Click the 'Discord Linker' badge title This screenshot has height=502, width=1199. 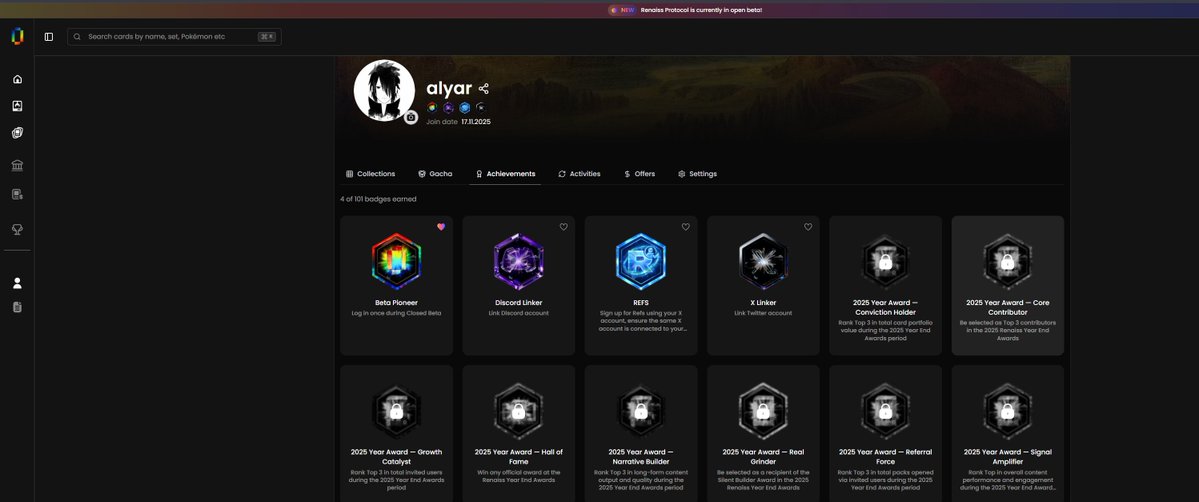(x=518, y=302)
